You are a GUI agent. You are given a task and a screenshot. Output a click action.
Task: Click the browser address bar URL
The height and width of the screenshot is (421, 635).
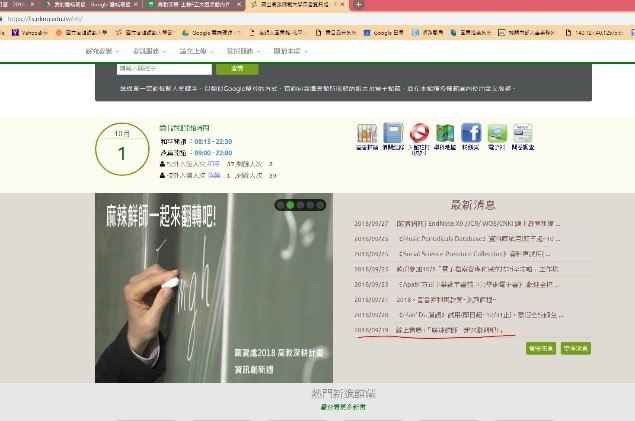pos(45,19)
